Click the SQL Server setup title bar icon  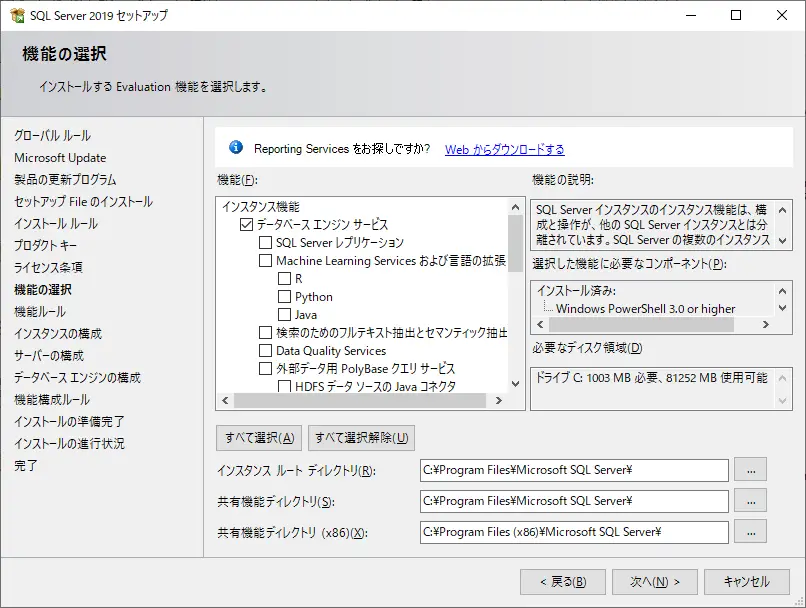click(17, 15)
